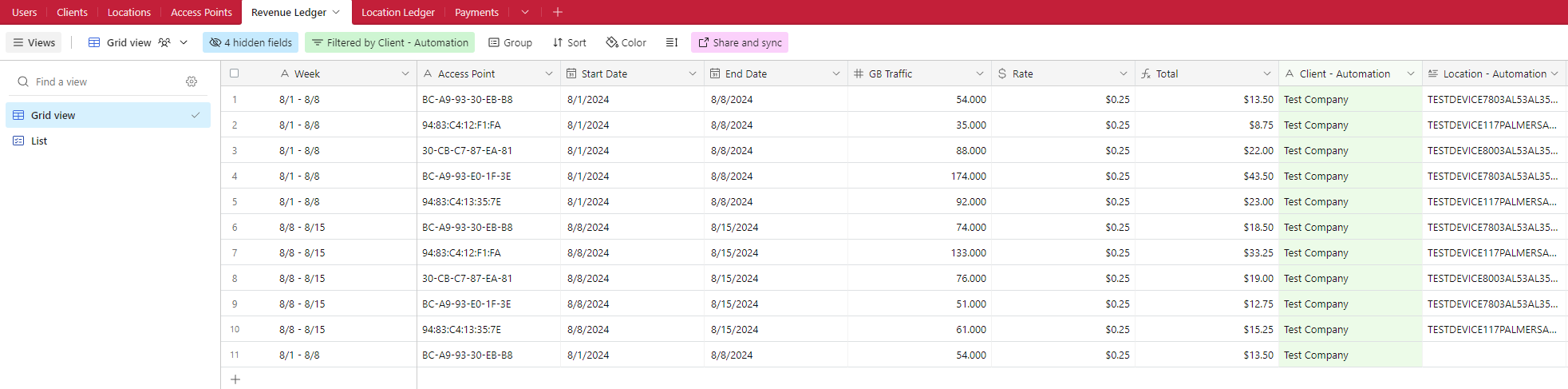Open the Location Ledger tab
1568x389 pixels.
[398, 12]
